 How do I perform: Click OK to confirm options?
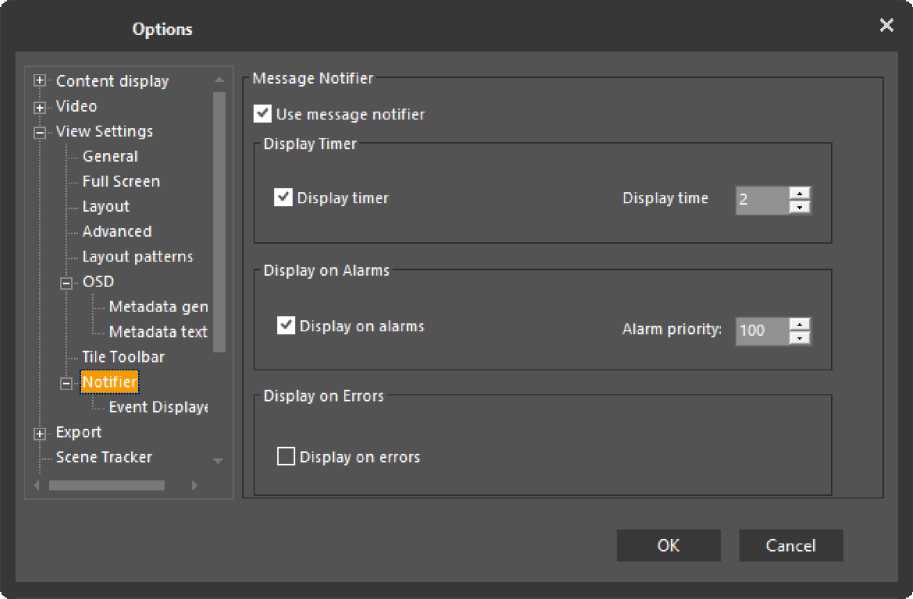pyautogui.click(x=668, y=545)
